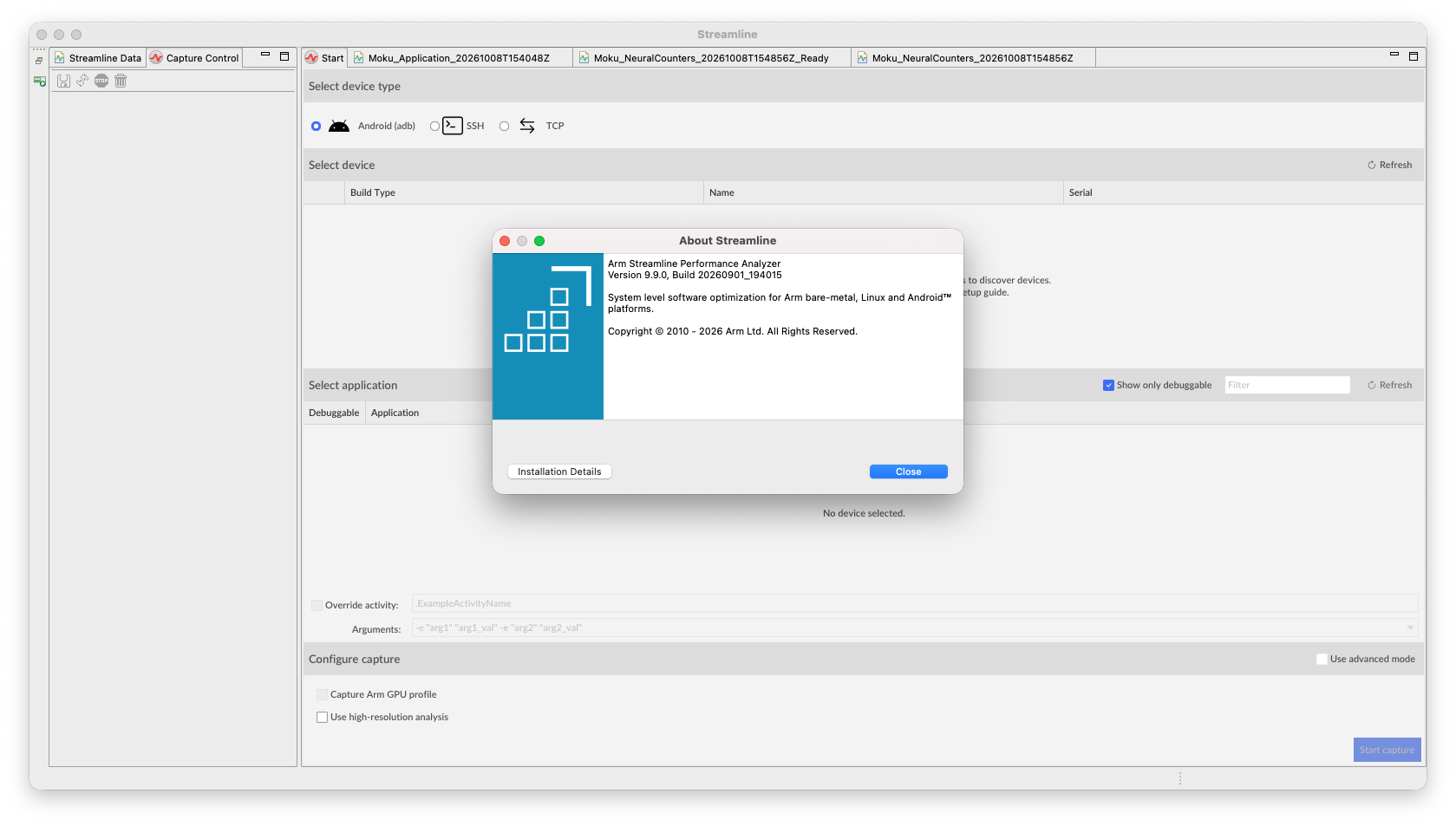Click the restart capture arrows icon
Viewport: 1456px width, 826px height.
pos(82,81)
